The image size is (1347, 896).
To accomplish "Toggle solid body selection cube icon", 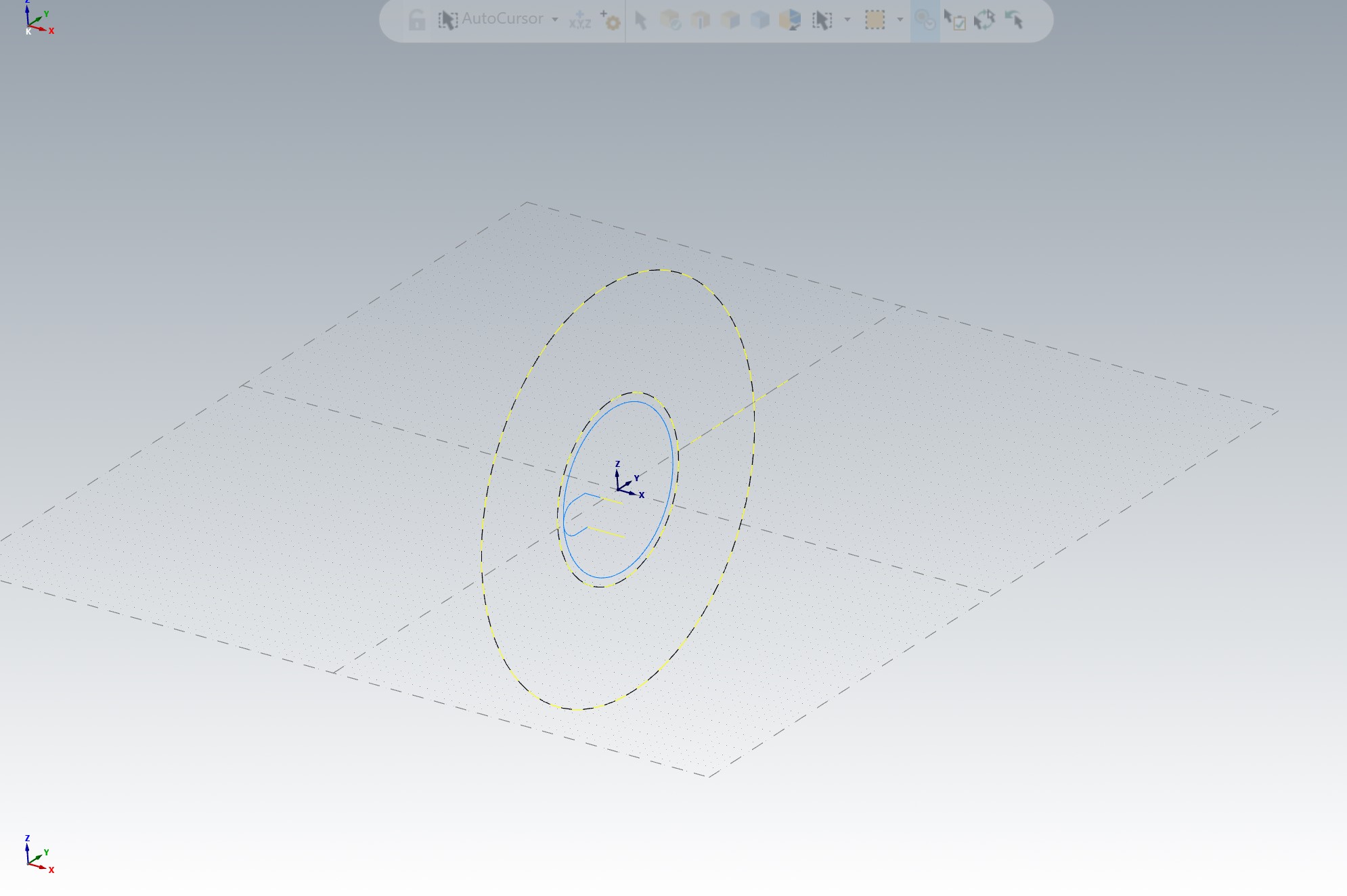I will (x=670, y=20).
